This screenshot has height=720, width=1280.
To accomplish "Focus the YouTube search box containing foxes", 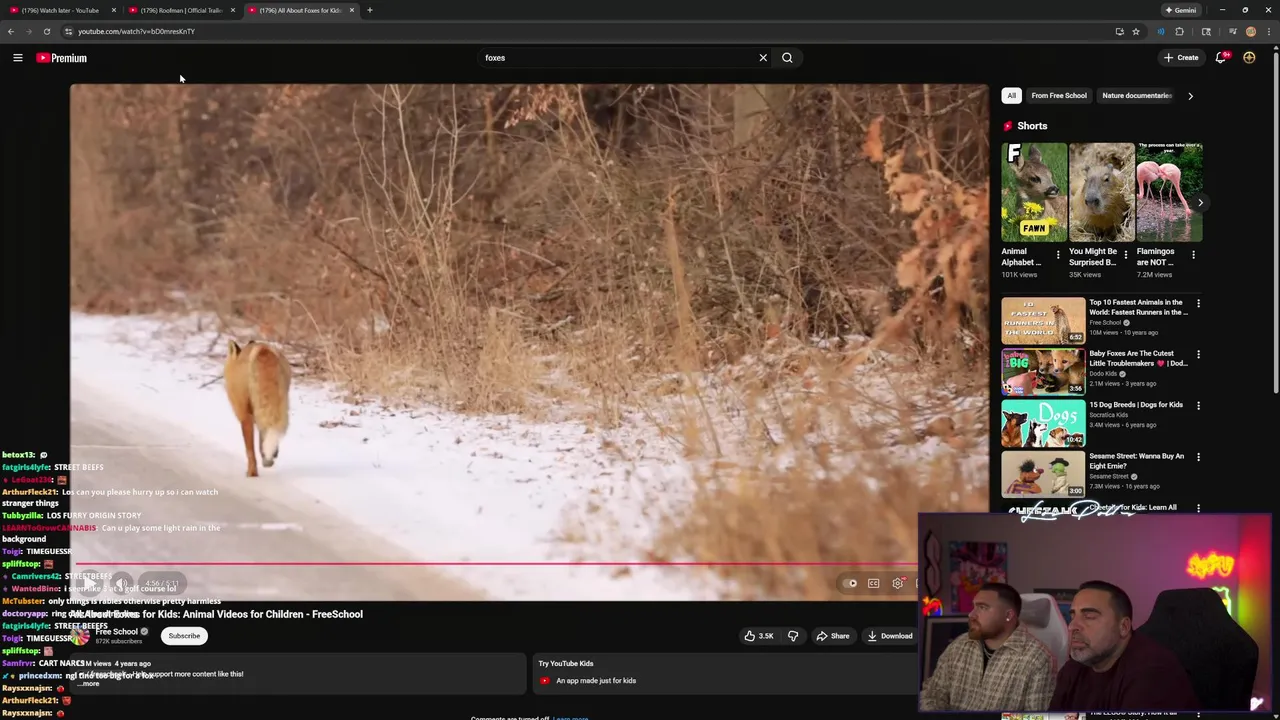I will [617, 58].
